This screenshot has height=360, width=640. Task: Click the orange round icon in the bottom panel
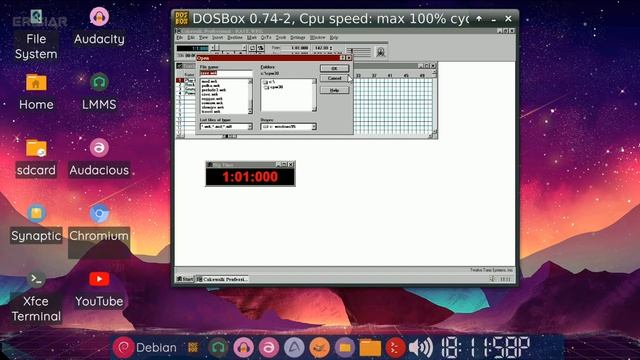pos(320,348)
